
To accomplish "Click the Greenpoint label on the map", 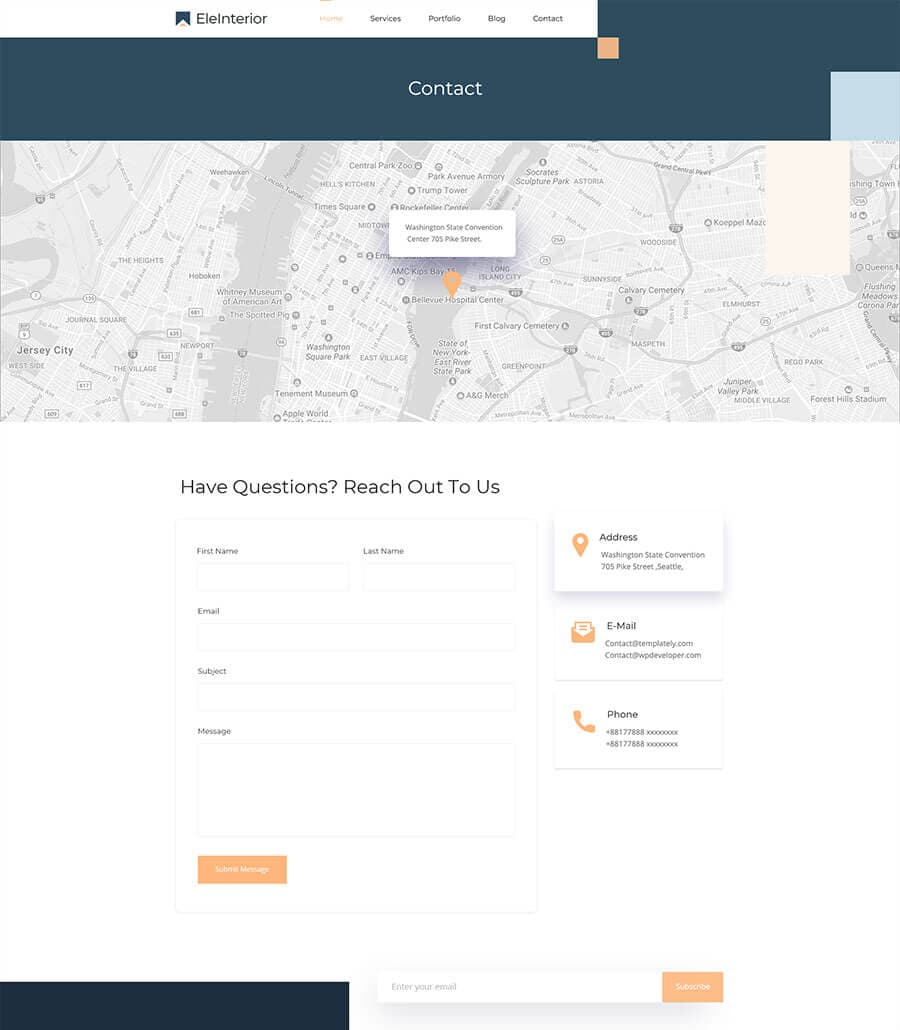I will [524, 366].
